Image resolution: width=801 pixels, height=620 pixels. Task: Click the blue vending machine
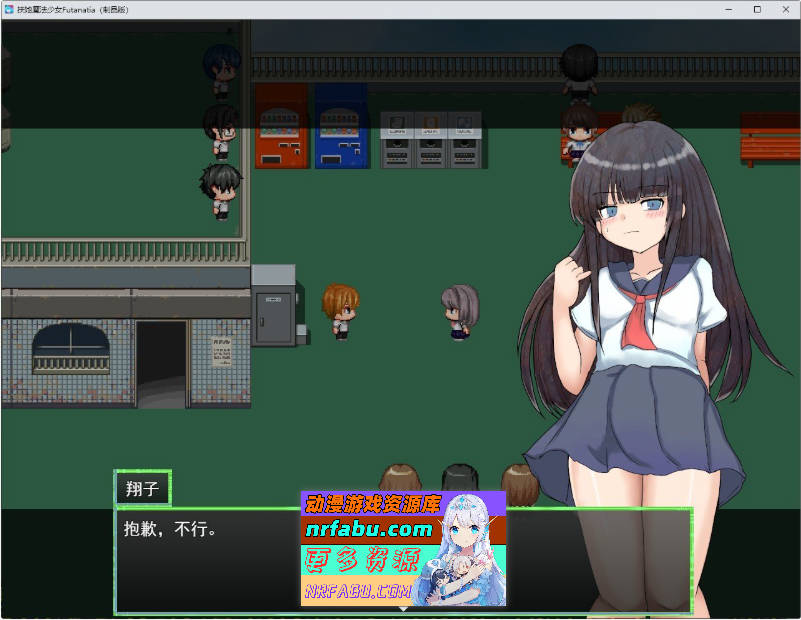click(x=341, y=126)
